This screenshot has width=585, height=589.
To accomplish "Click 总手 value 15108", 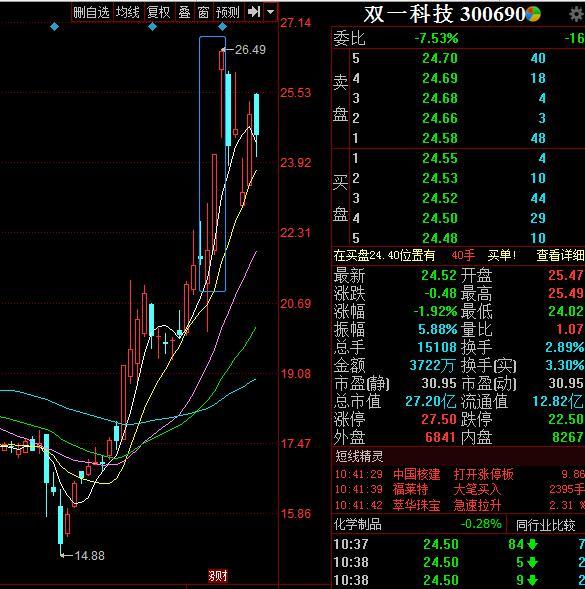I will (437, 347).
